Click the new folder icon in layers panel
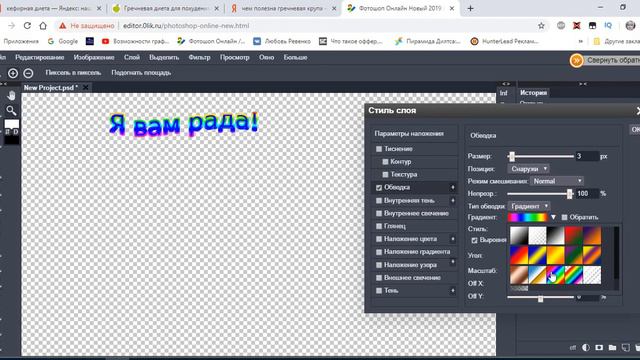The width and height of the screenshot is (640, 360). pos(612,348)
